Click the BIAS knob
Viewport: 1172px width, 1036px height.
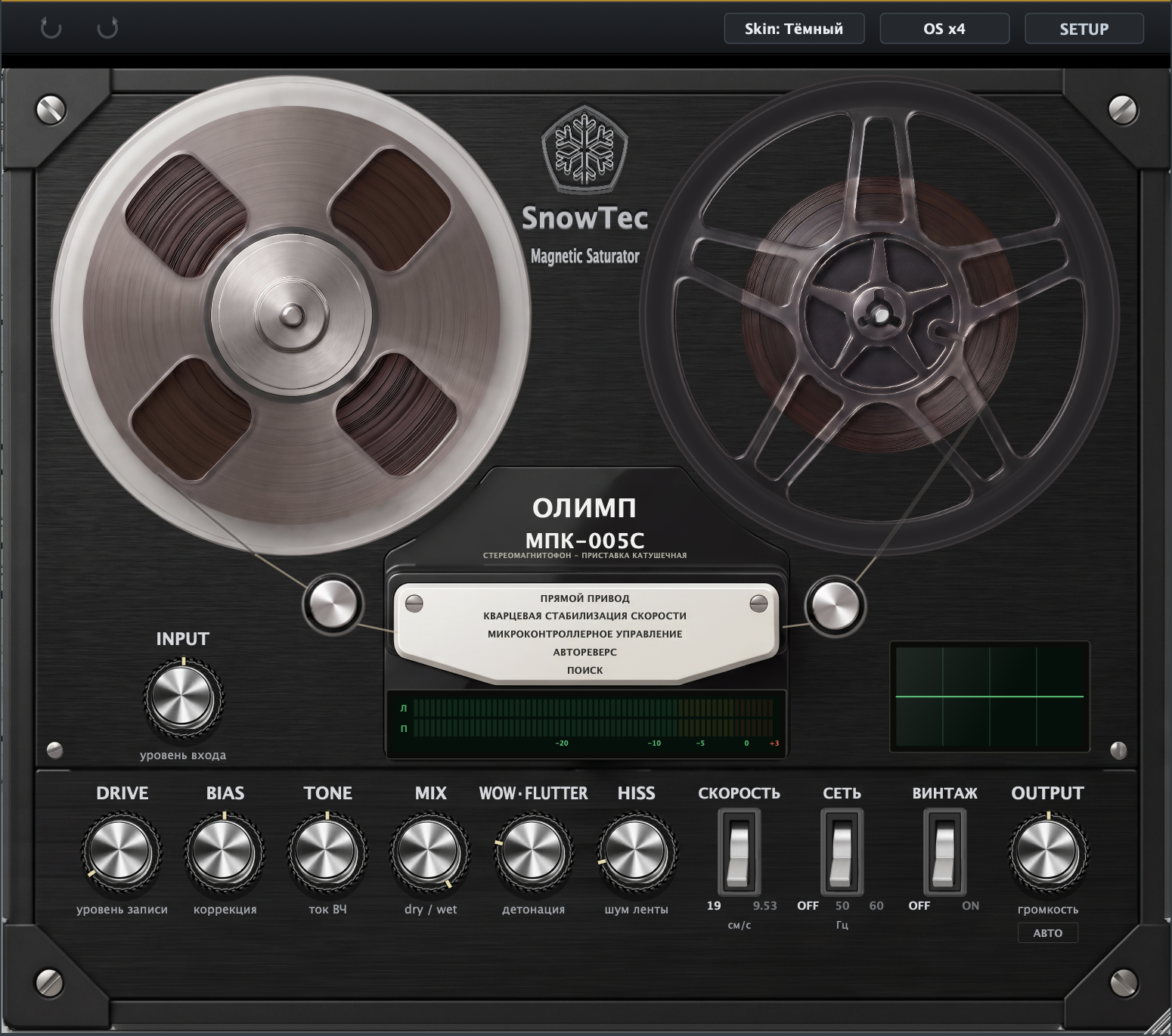(x=225, y=852)
